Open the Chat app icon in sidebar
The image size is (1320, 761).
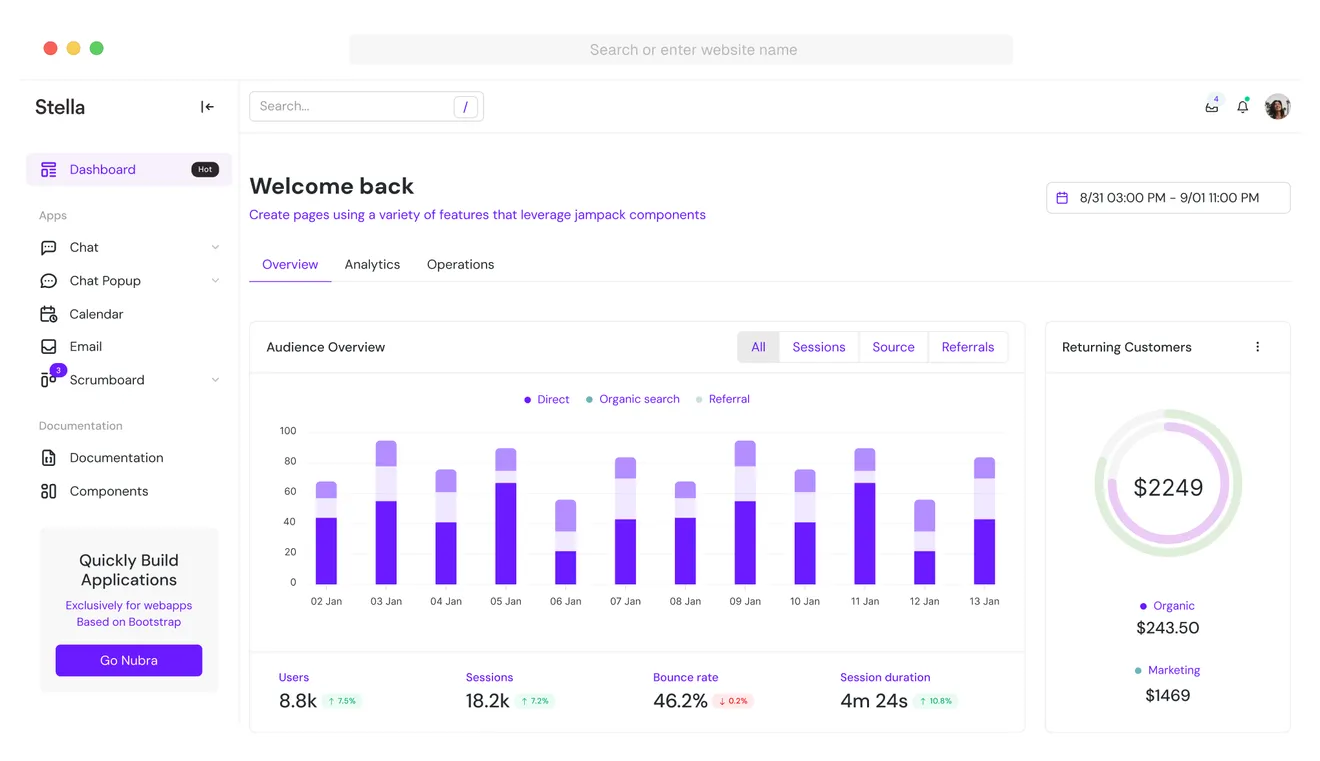48,247
